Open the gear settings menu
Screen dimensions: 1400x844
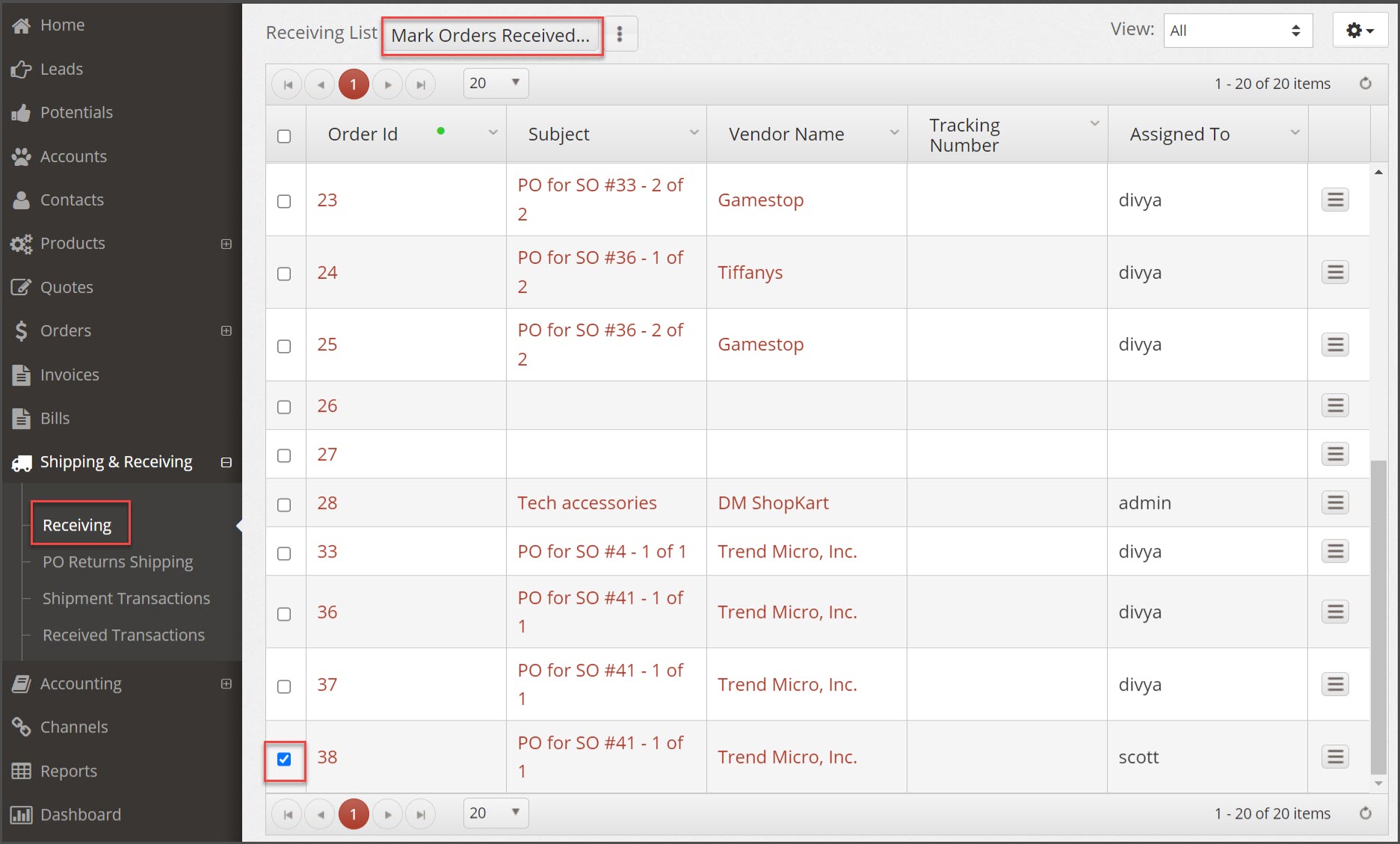(x=1360, y=31)
